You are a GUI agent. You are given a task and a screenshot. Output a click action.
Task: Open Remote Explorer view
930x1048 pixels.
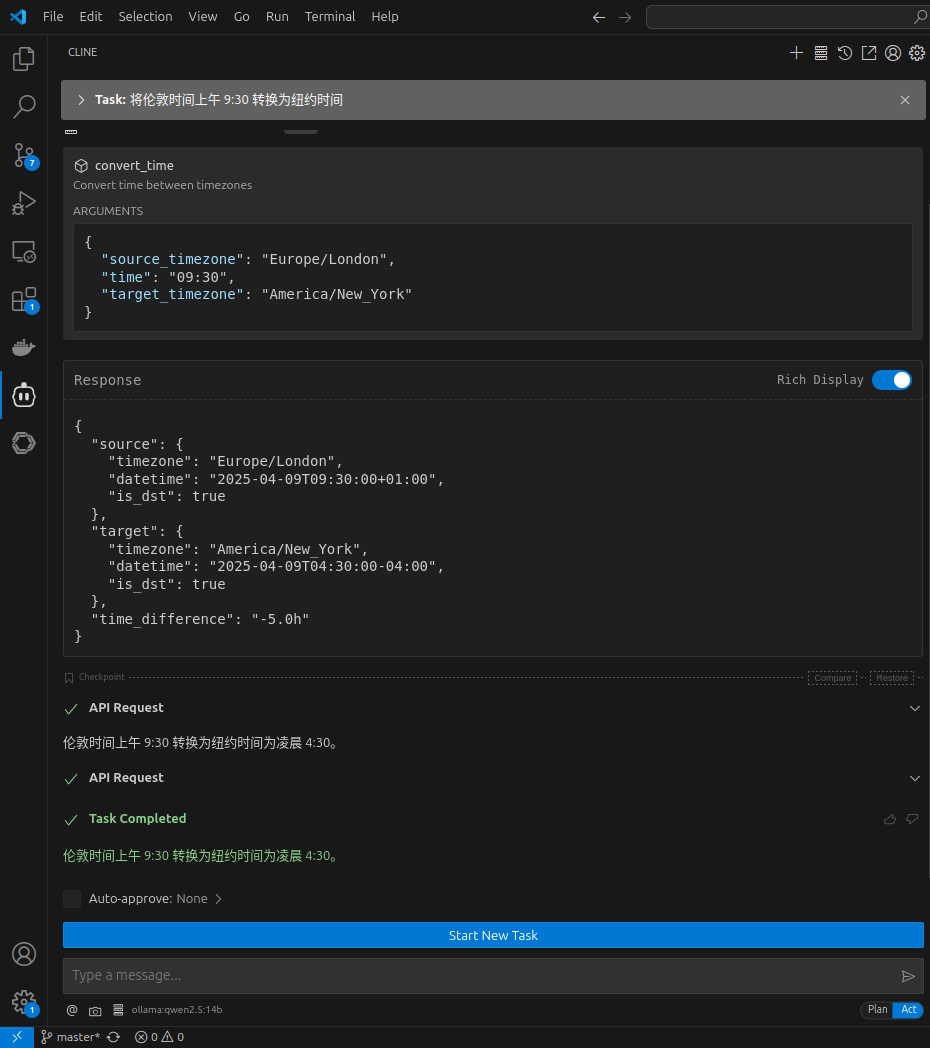coord(23,251)
